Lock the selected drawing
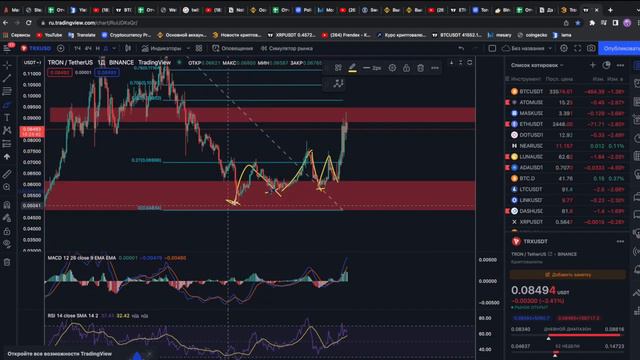 [x=407, y=68]
